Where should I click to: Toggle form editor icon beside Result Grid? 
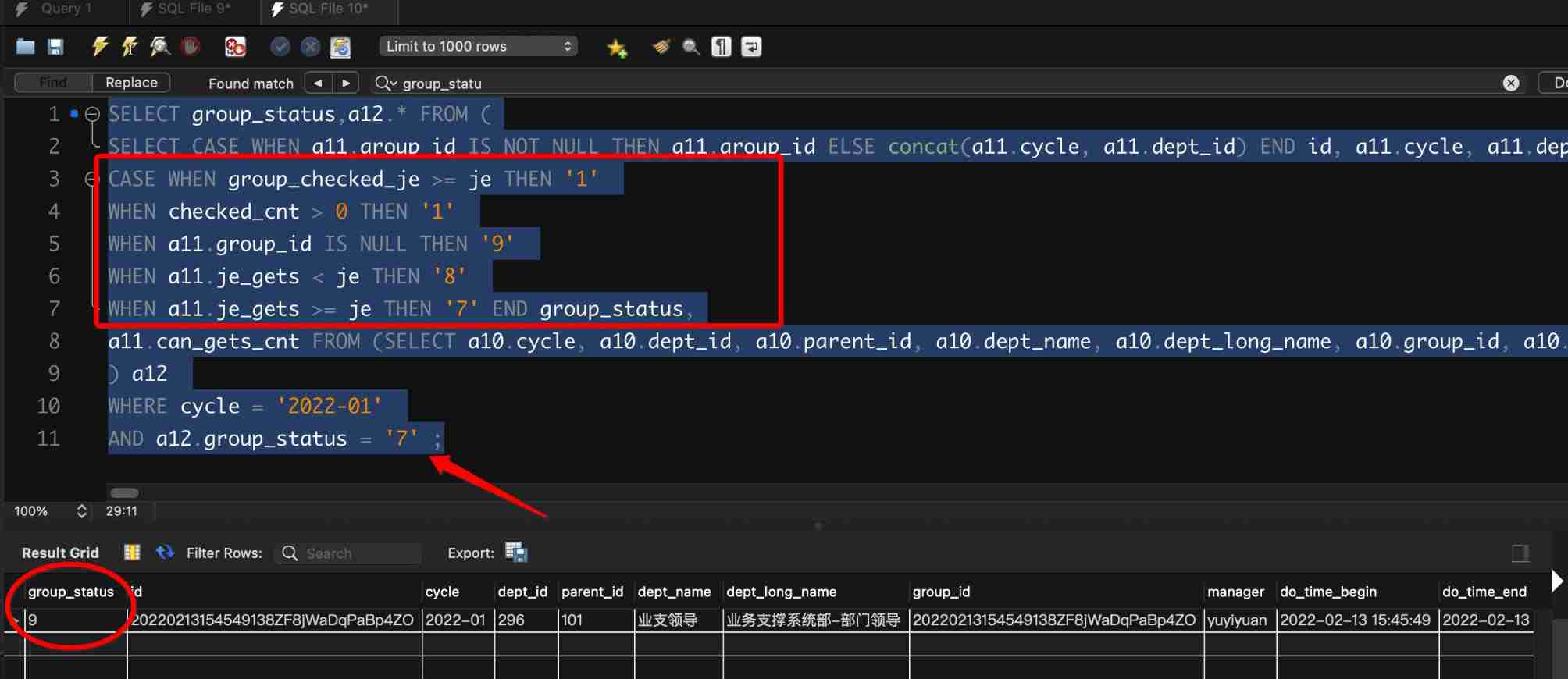tap(132, 553)
